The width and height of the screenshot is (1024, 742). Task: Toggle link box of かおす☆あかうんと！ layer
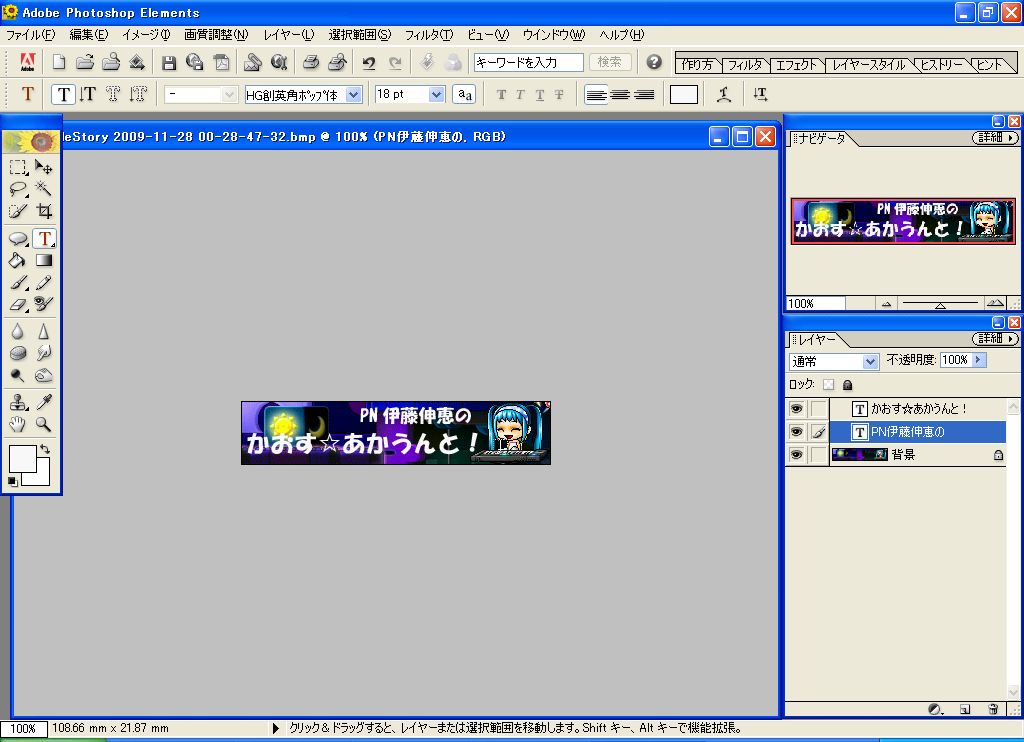tap(818, 409)
